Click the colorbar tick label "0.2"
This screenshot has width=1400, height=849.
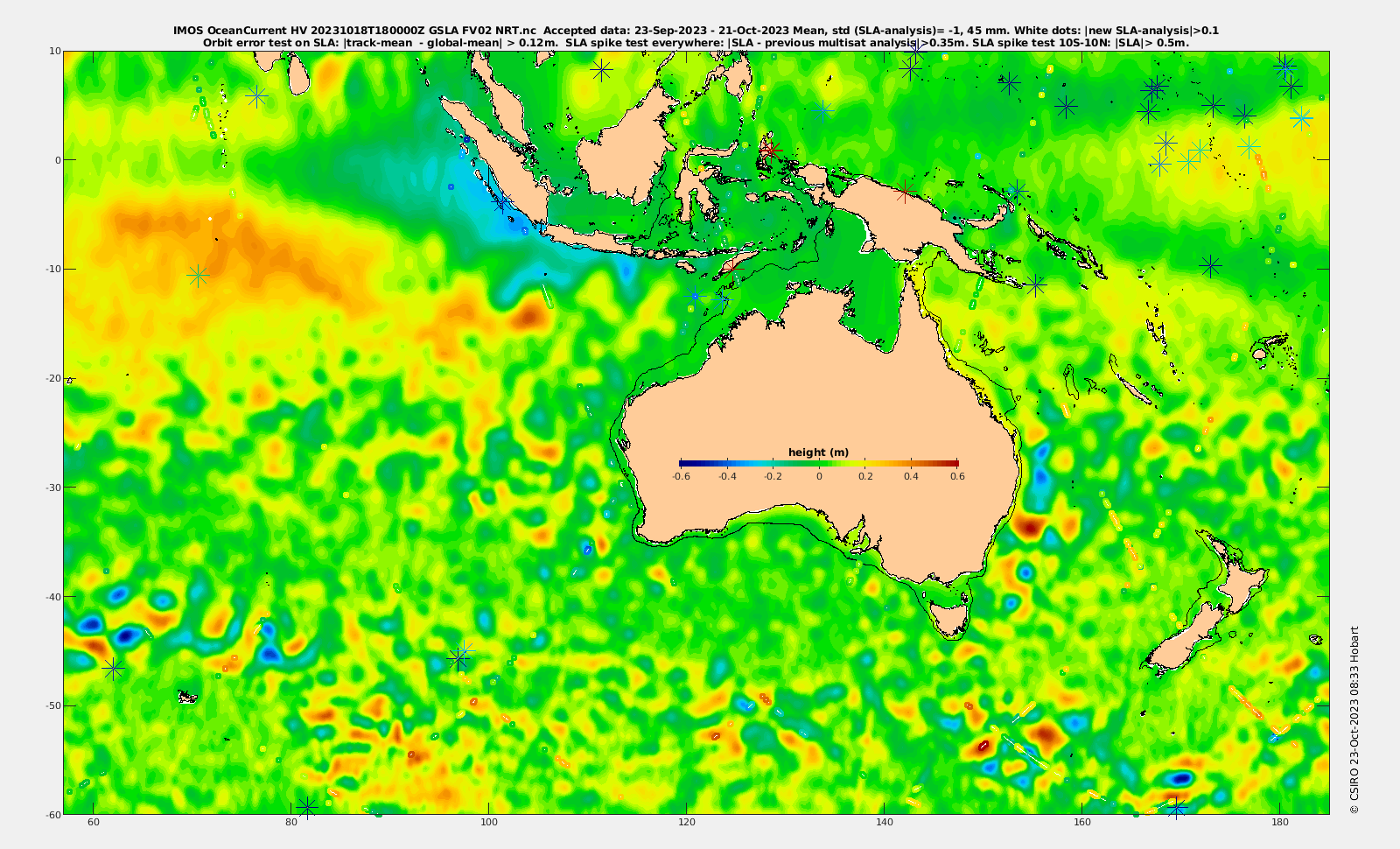coord(865,477)
